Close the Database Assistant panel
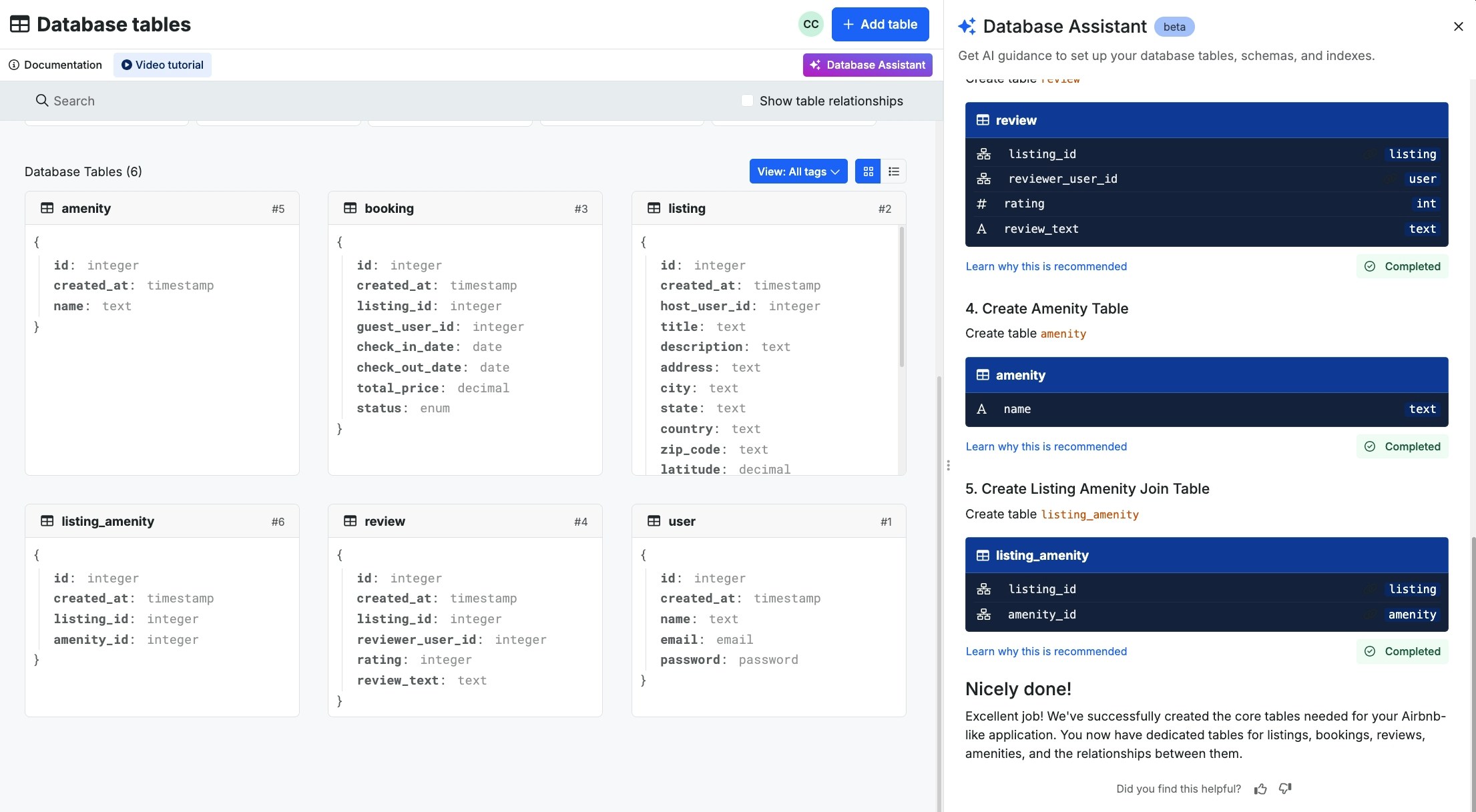The height and width of the screenshot is (812, 1476). click(x=1458, y=27)
